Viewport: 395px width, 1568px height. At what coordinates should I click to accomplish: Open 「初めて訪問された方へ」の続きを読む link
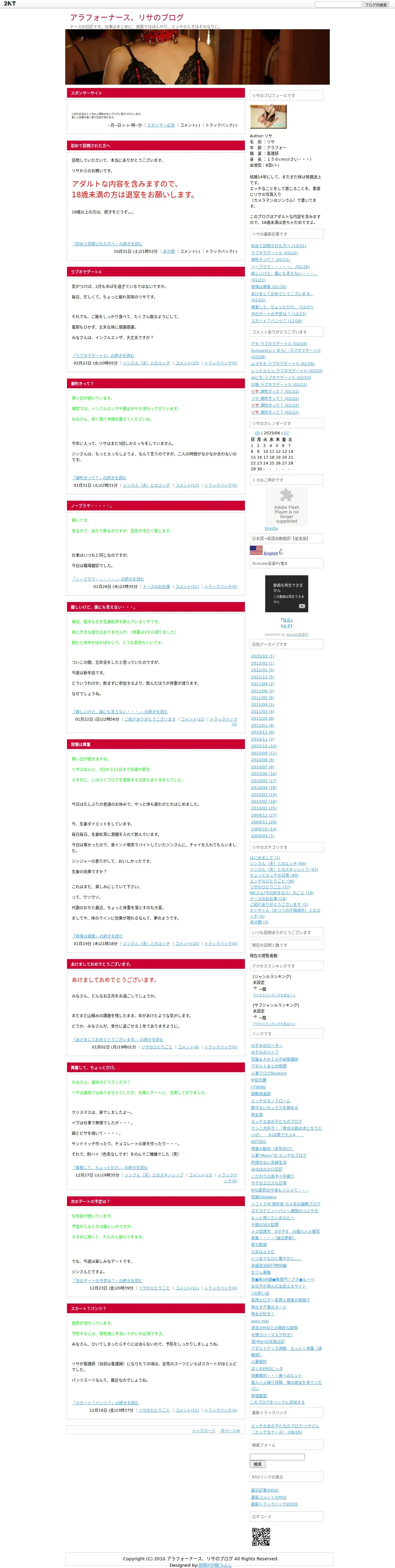click(107, 244)
